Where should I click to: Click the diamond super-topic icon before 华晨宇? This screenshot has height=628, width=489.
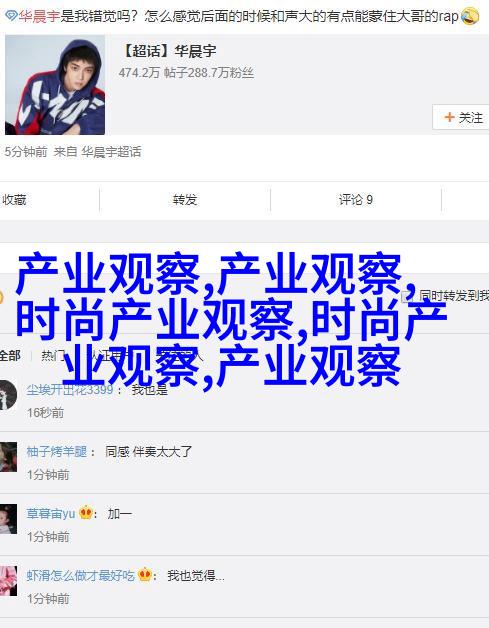click(11, 16)
